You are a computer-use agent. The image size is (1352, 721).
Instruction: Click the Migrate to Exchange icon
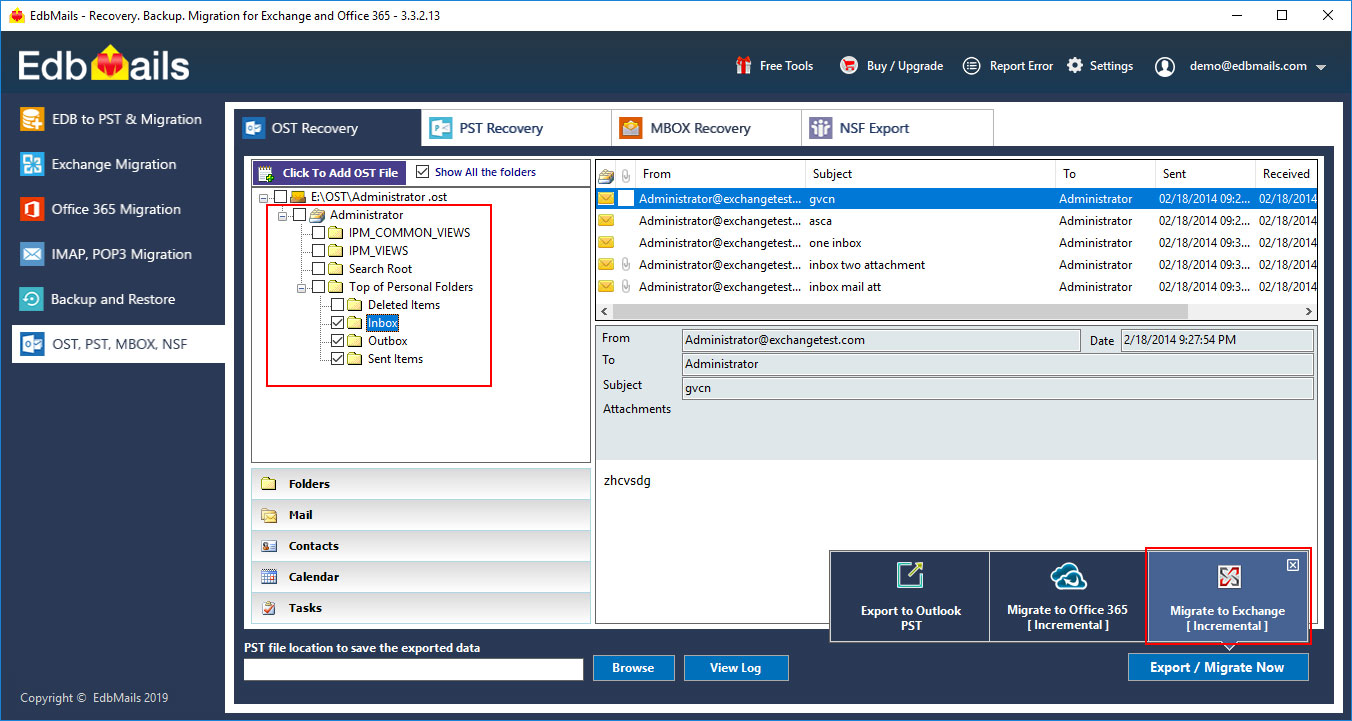pos(1229,577)
